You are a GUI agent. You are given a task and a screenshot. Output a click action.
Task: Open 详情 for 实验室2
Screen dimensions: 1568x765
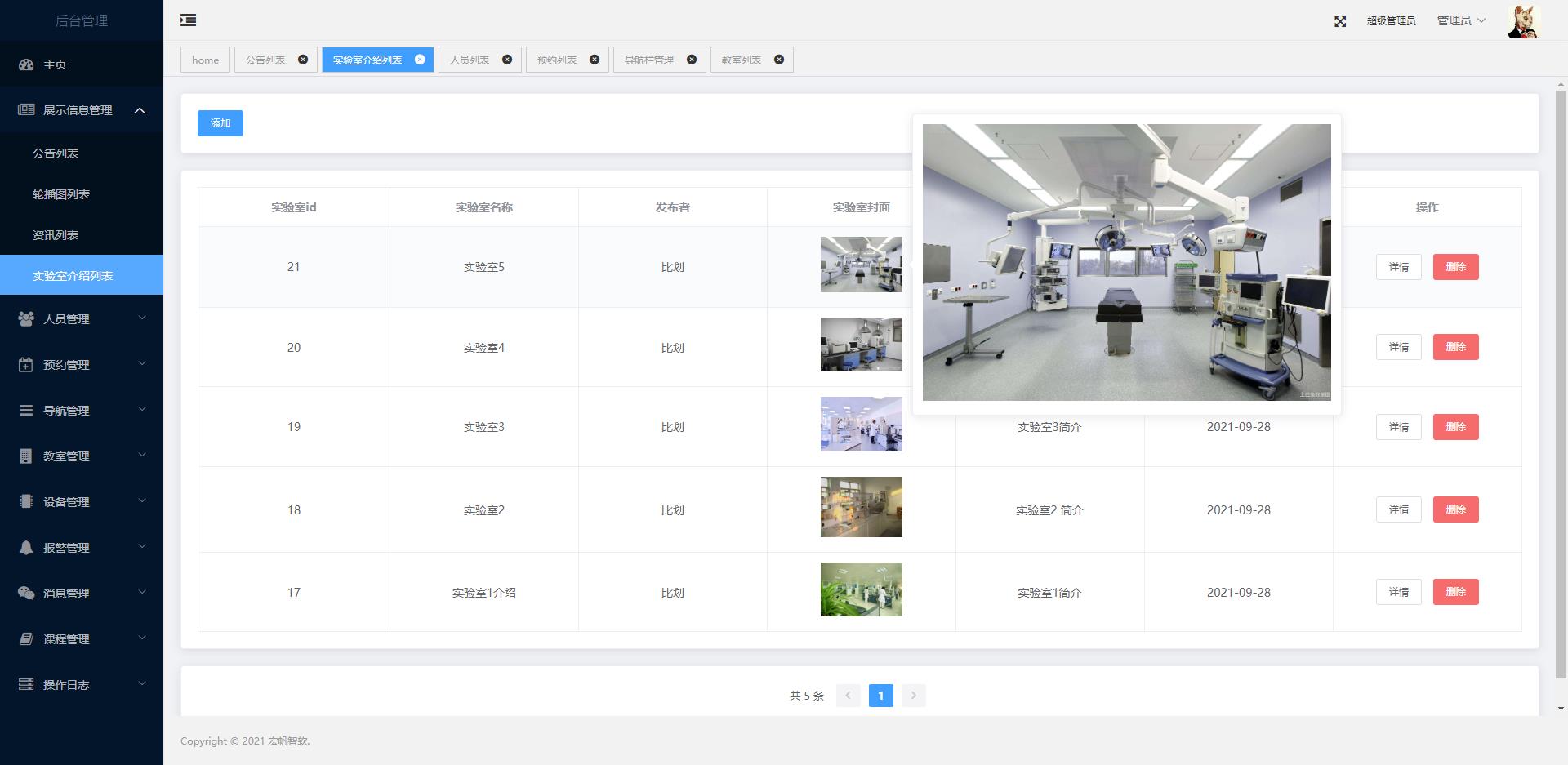point(1399,509)
